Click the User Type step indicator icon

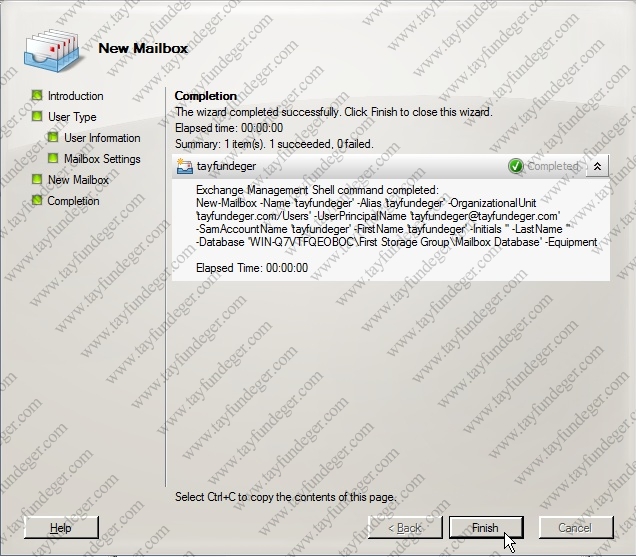click(37, 116)
